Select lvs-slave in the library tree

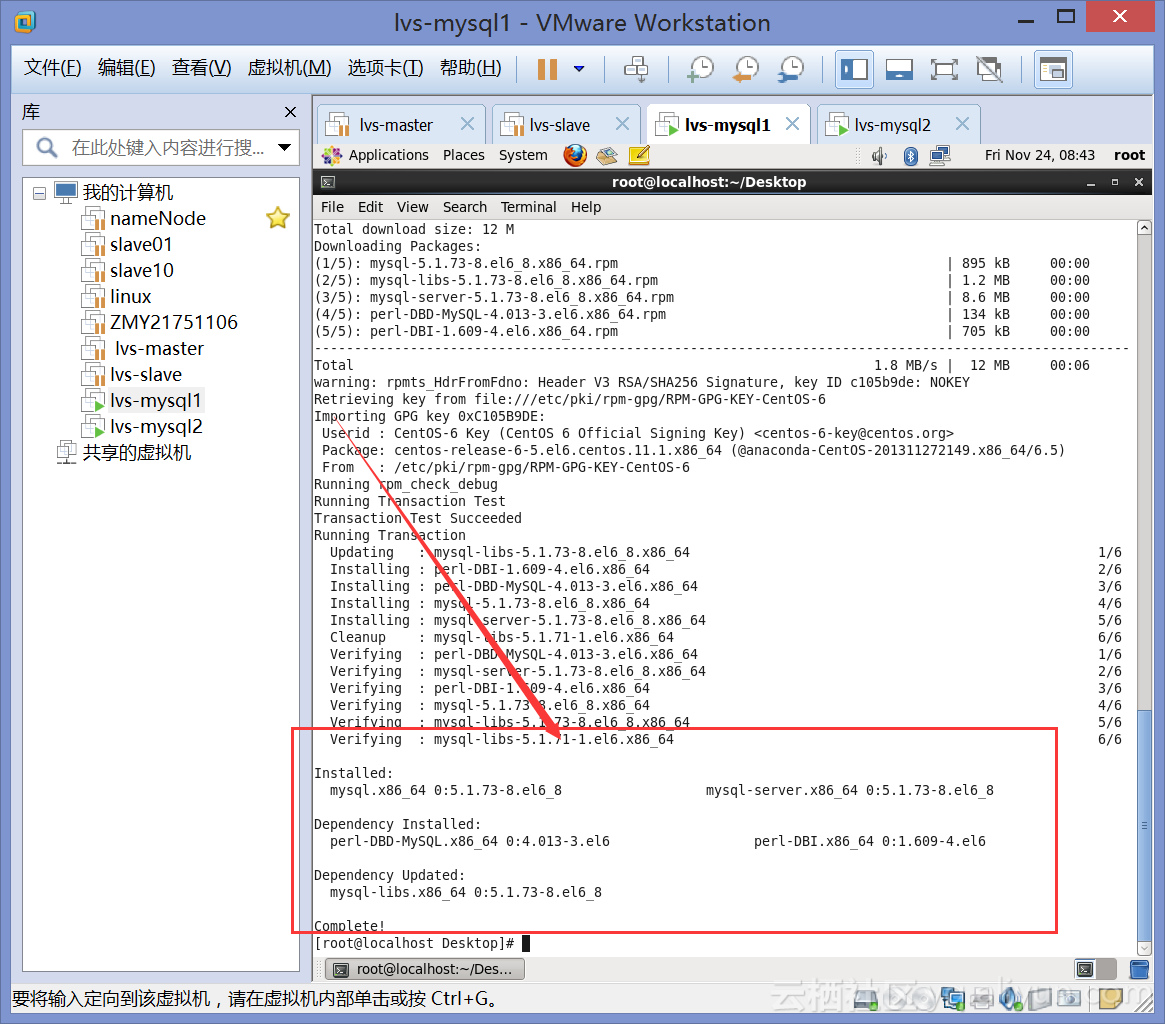point(146,375)
